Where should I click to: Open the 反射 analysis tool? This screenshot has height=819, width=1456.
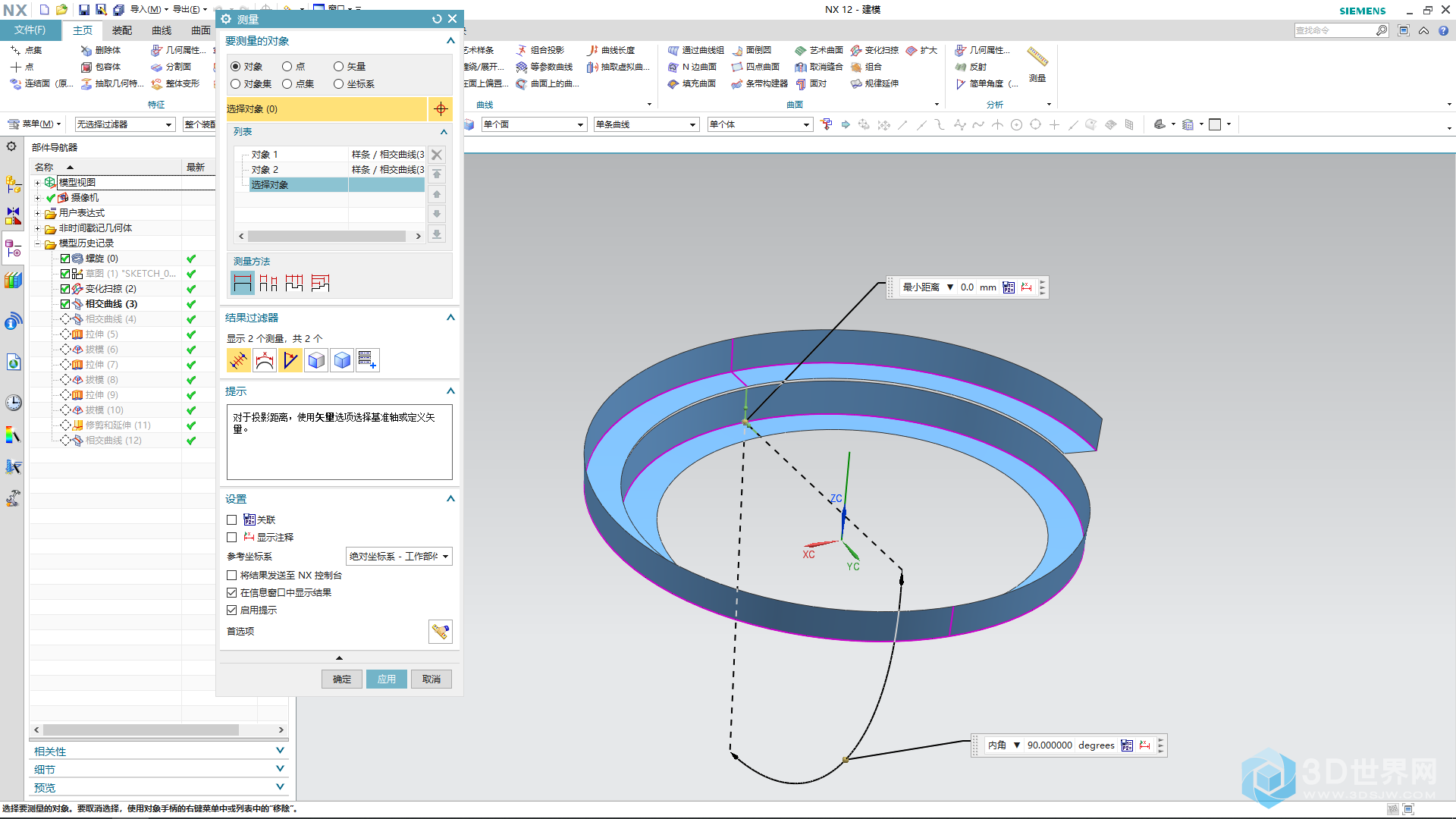(971, 67)
